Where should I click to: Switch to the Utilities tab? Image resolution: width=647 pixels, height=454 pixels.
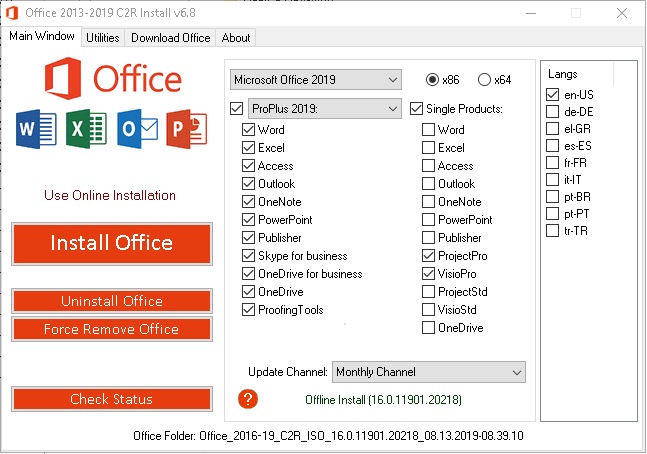pos(102,38)
